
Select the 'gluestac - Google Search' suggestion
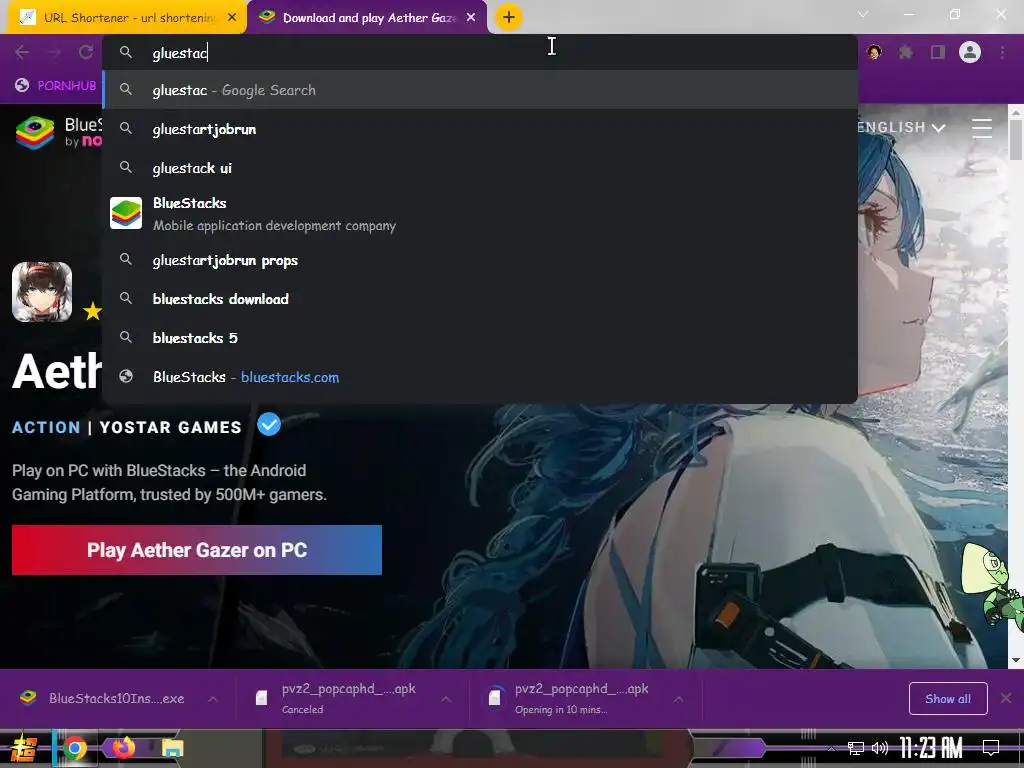pyautogui.click(x=480, y=90)
